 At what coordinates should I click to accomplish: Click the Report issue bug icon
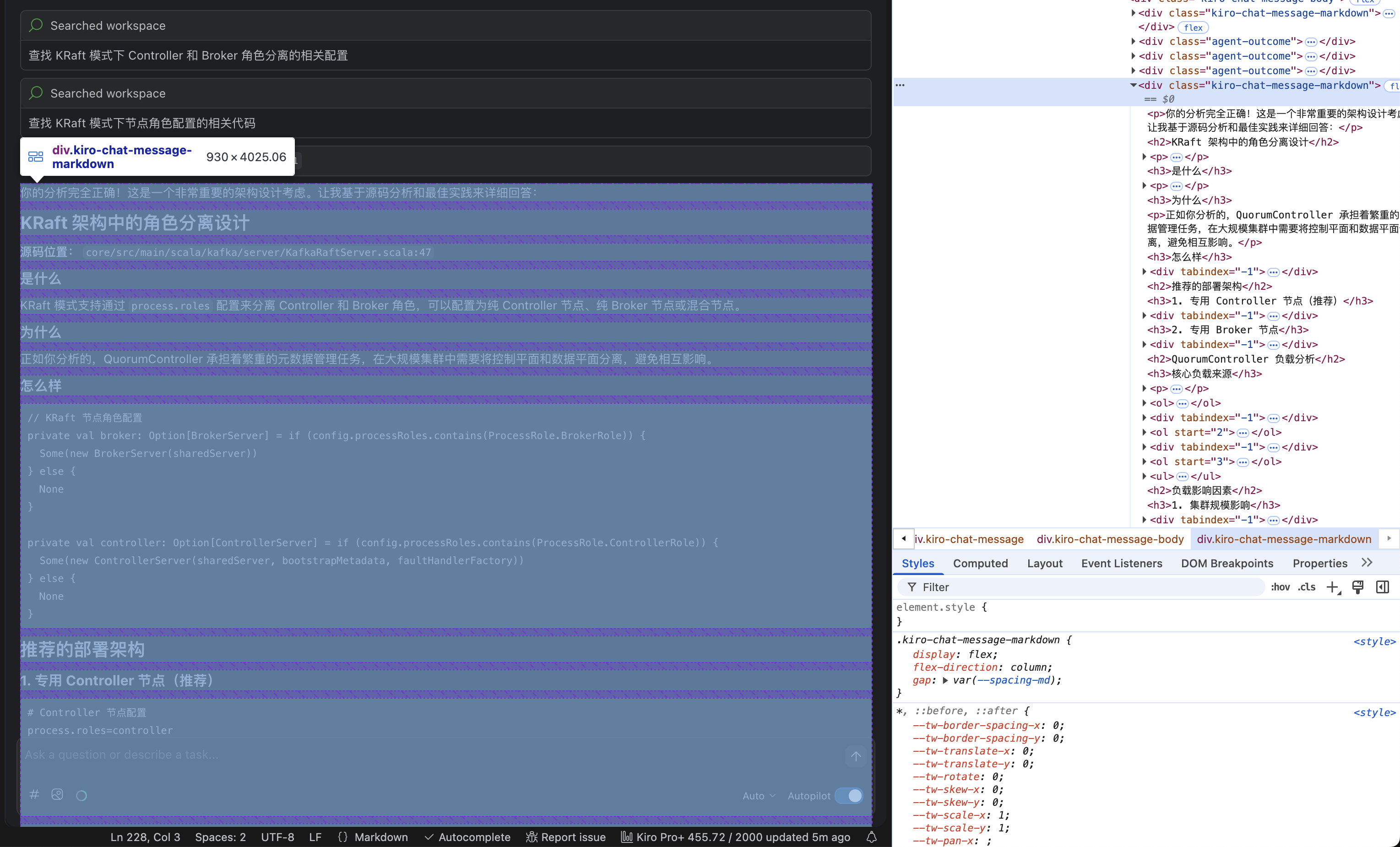click(532, 837)
